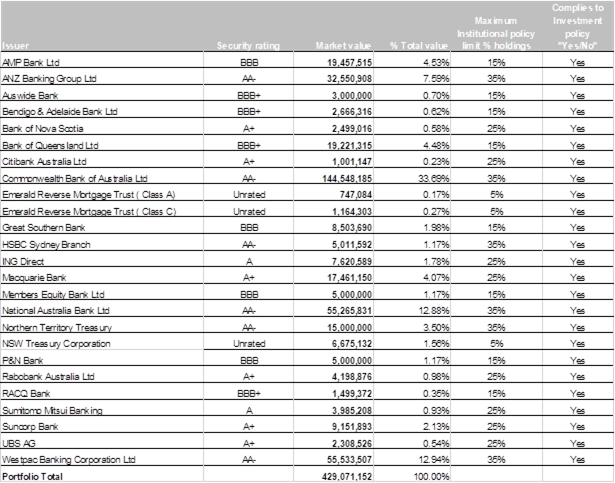Click the Security rating column header
The image size is (615, 483).
248,46
